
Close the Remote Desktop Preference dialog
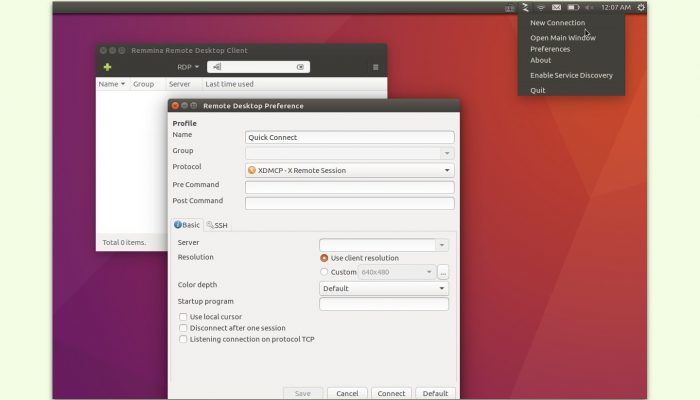click(x=175, y=105)
